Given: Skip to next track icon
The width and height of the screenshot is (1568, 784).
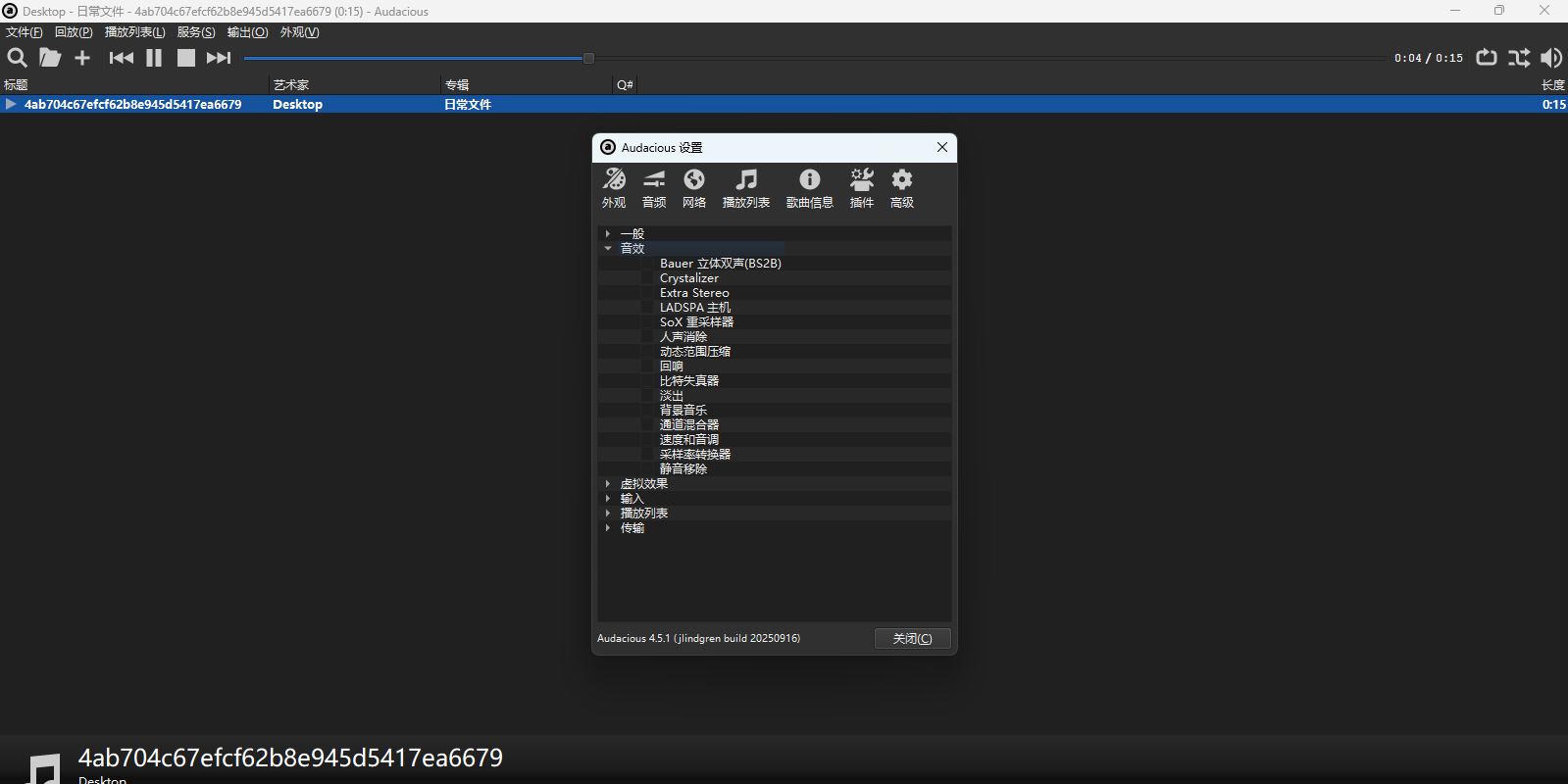Looking at the screenshot, I should [219, 58].
